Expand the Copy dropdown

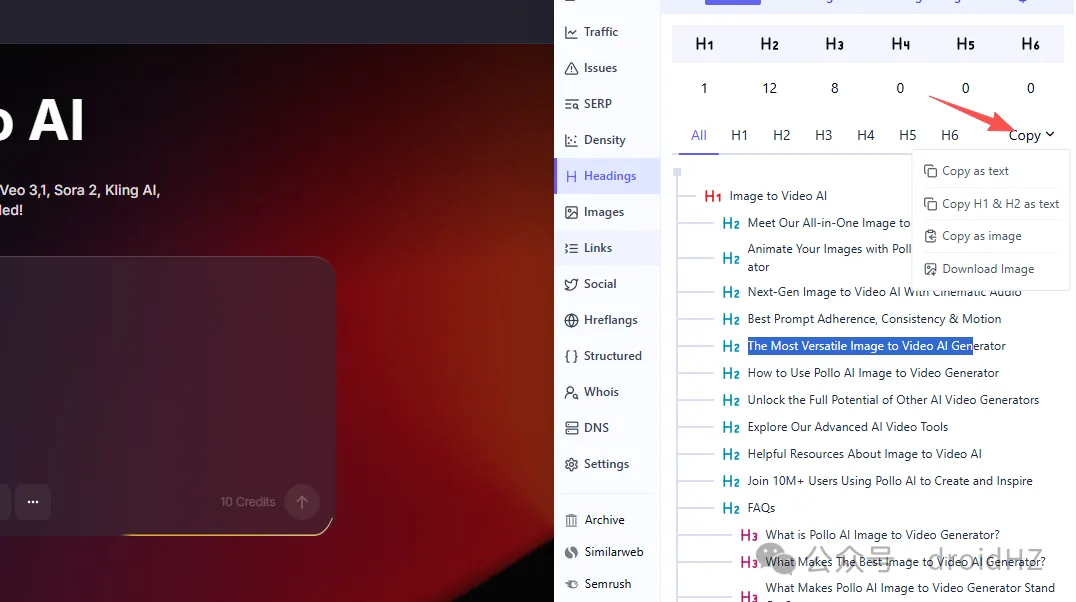coord(1031,135)
